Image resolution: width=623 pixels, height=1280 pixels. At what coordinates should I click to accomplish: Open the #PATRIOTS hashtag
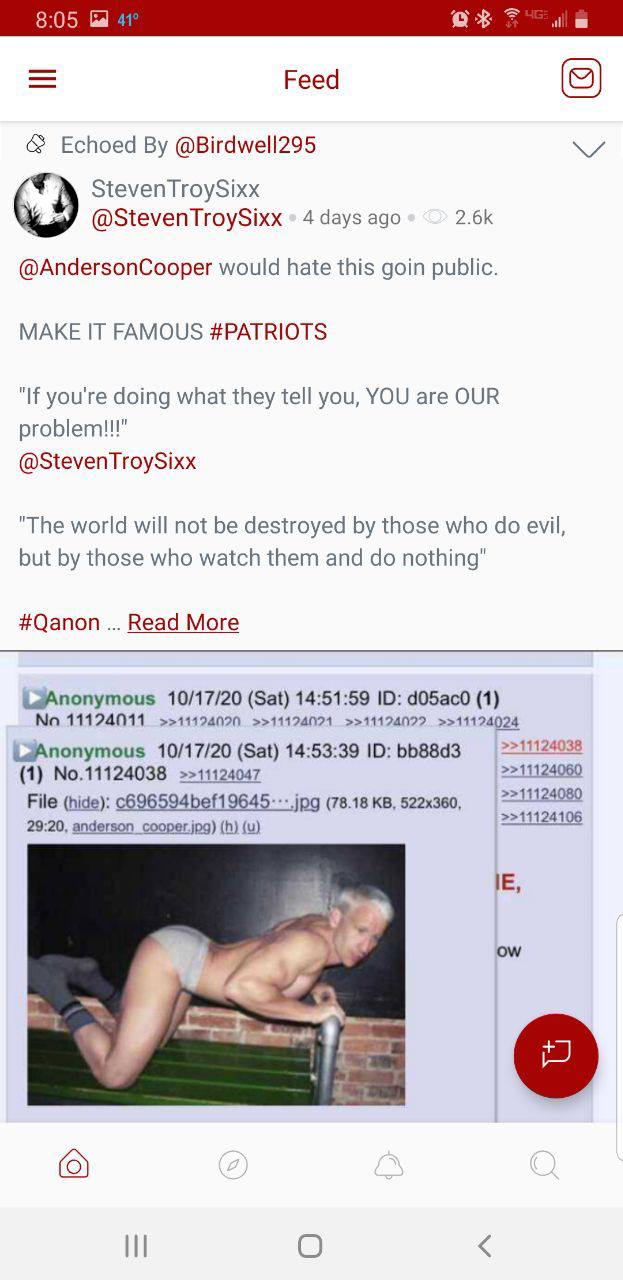pyautogui.click(x=268, y=332)
